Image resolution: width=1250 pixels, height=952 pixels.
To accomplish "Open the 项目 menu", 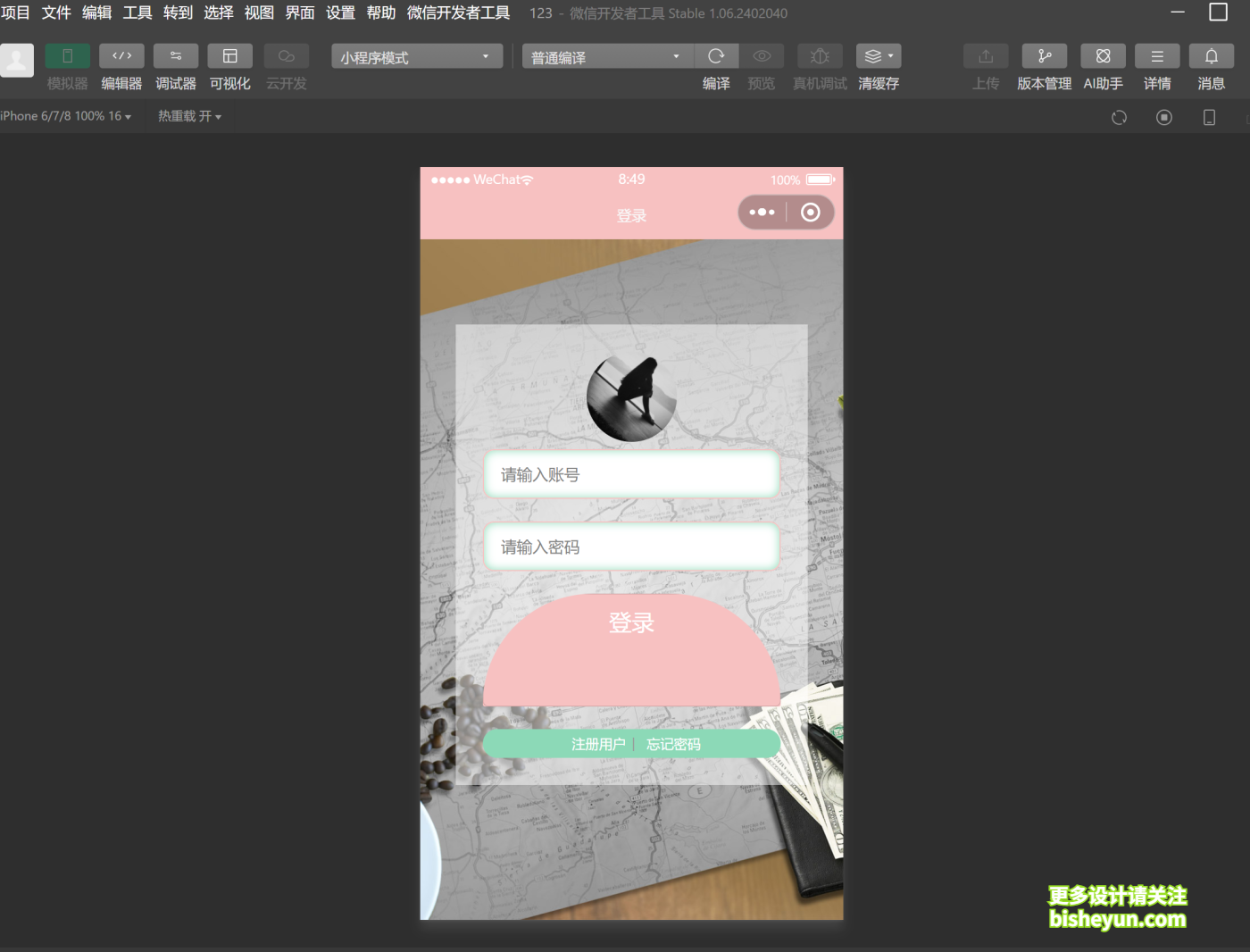I will [15, 13].
